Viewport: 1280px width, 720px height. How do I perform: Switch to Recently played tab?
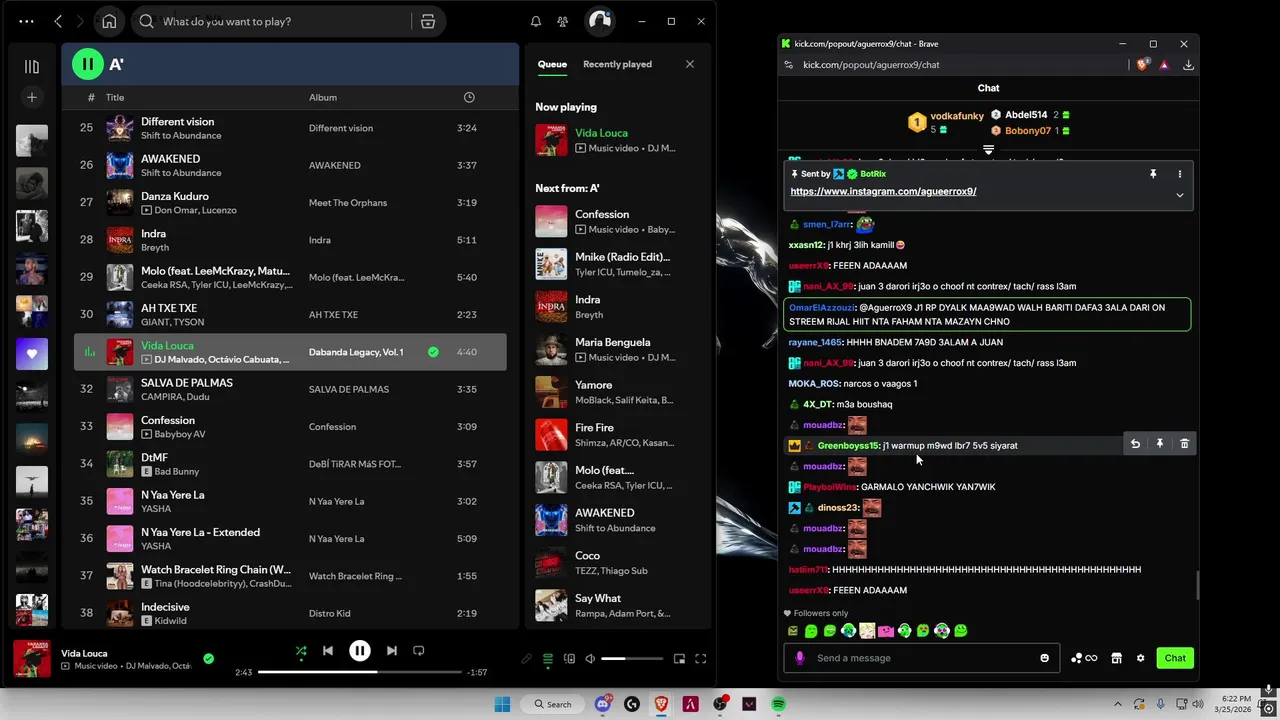(x=617, y=64)
